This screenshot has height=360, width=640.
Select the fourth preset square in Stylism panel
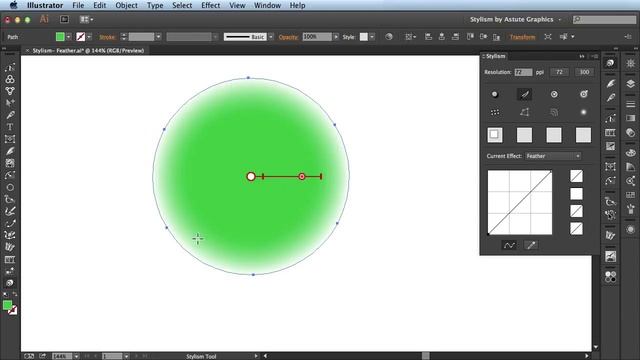click(583, 135)
